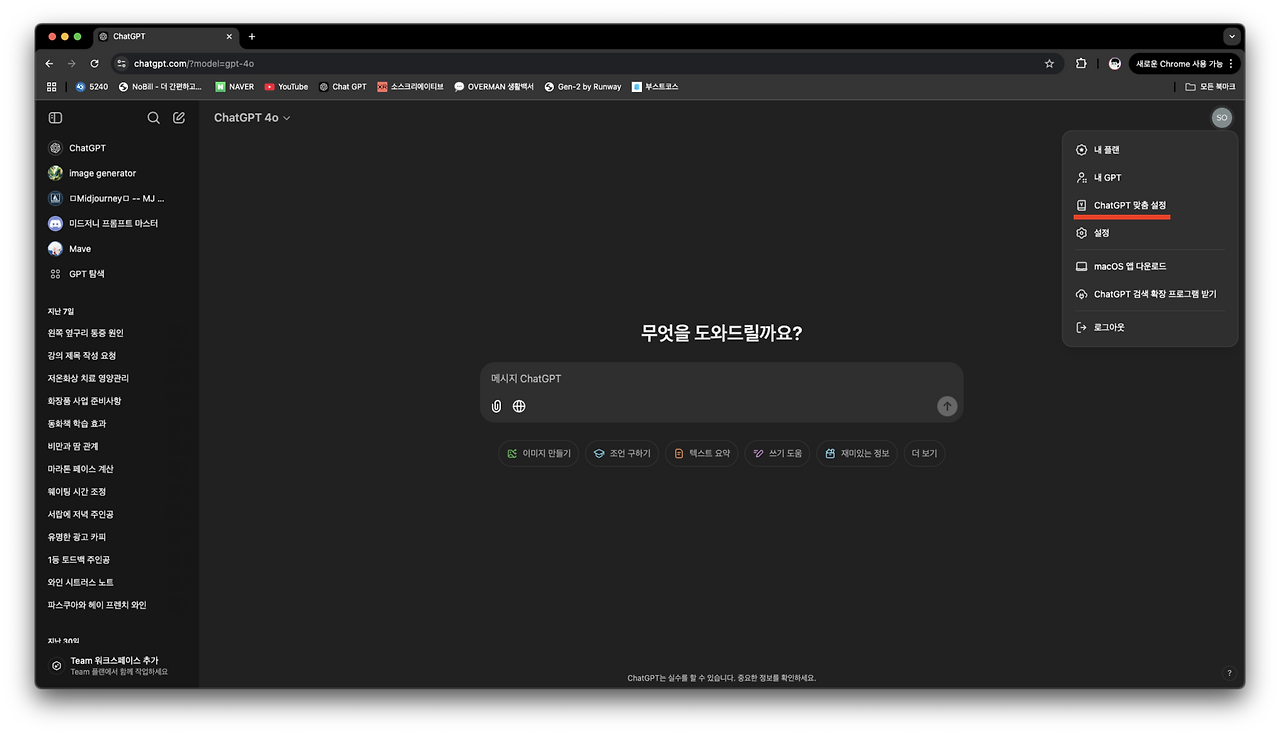Select 내 플랜 from the profile menu

[x=1150, y=150]
